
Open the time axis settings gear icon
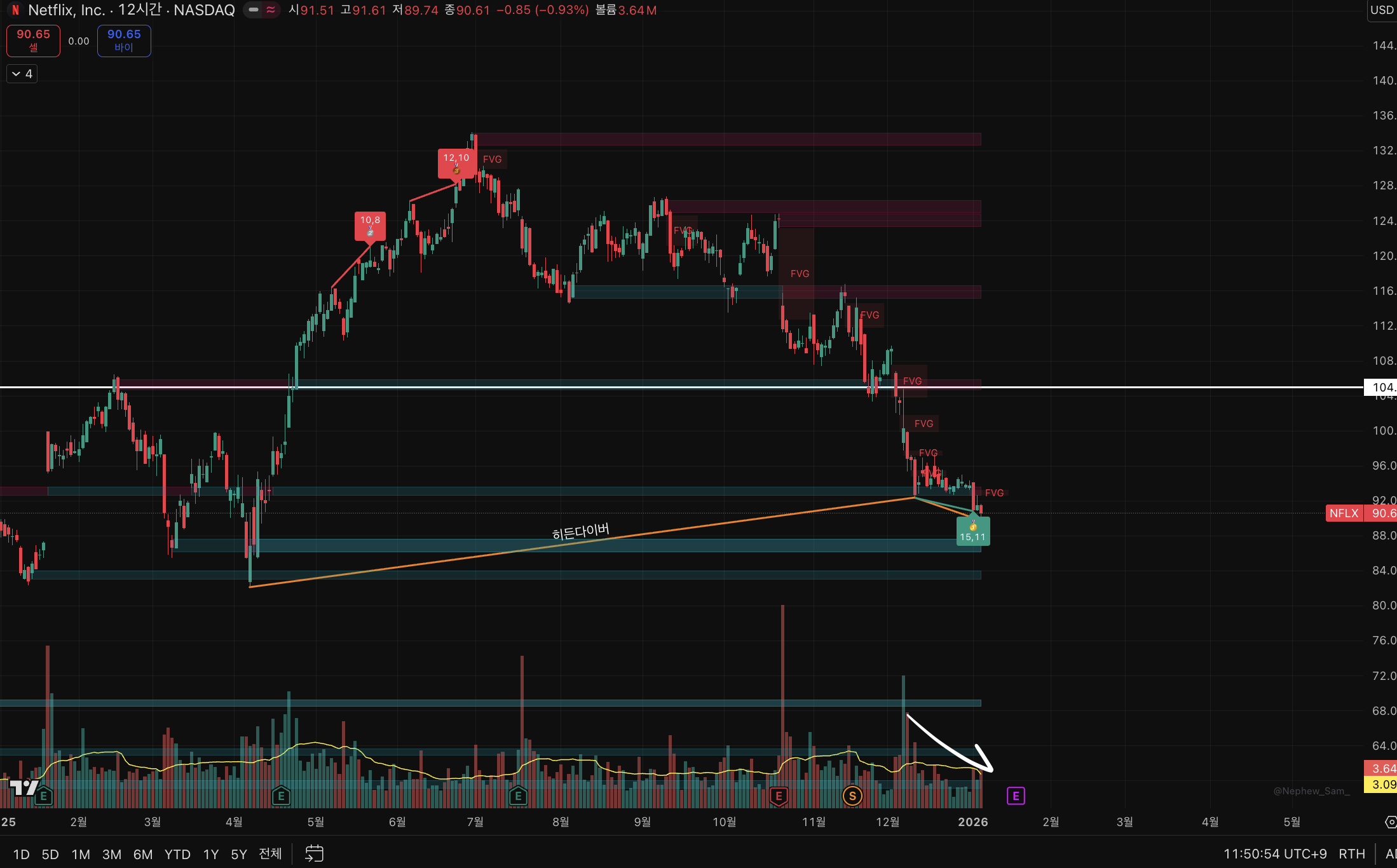click(x=1390, y=822)
